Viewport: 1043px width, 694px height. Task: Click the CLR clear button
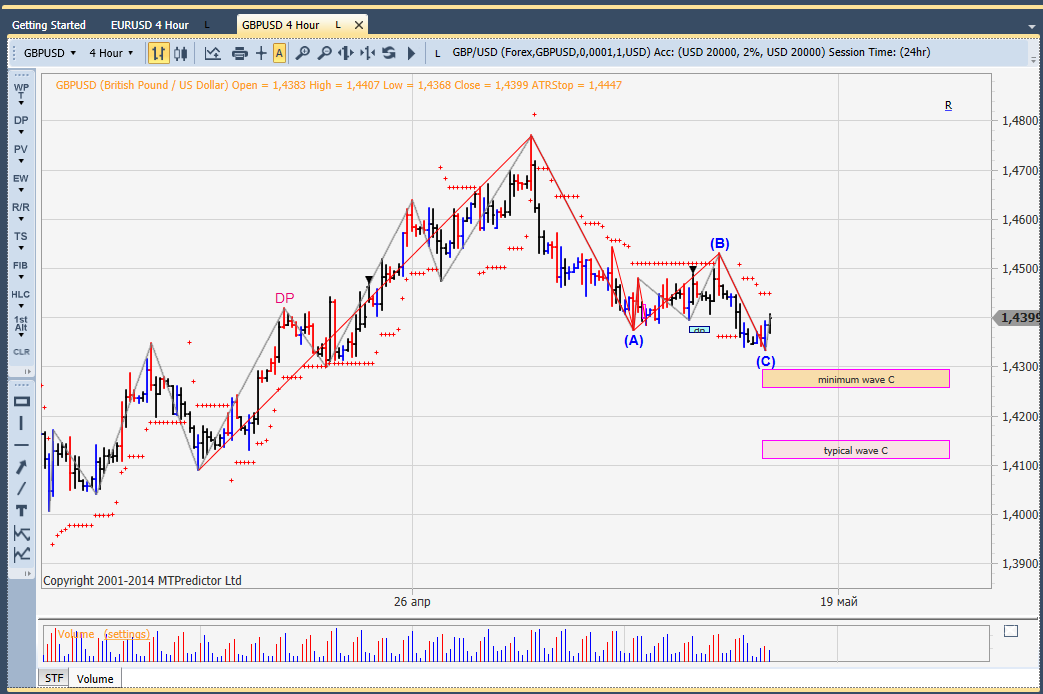21,352
